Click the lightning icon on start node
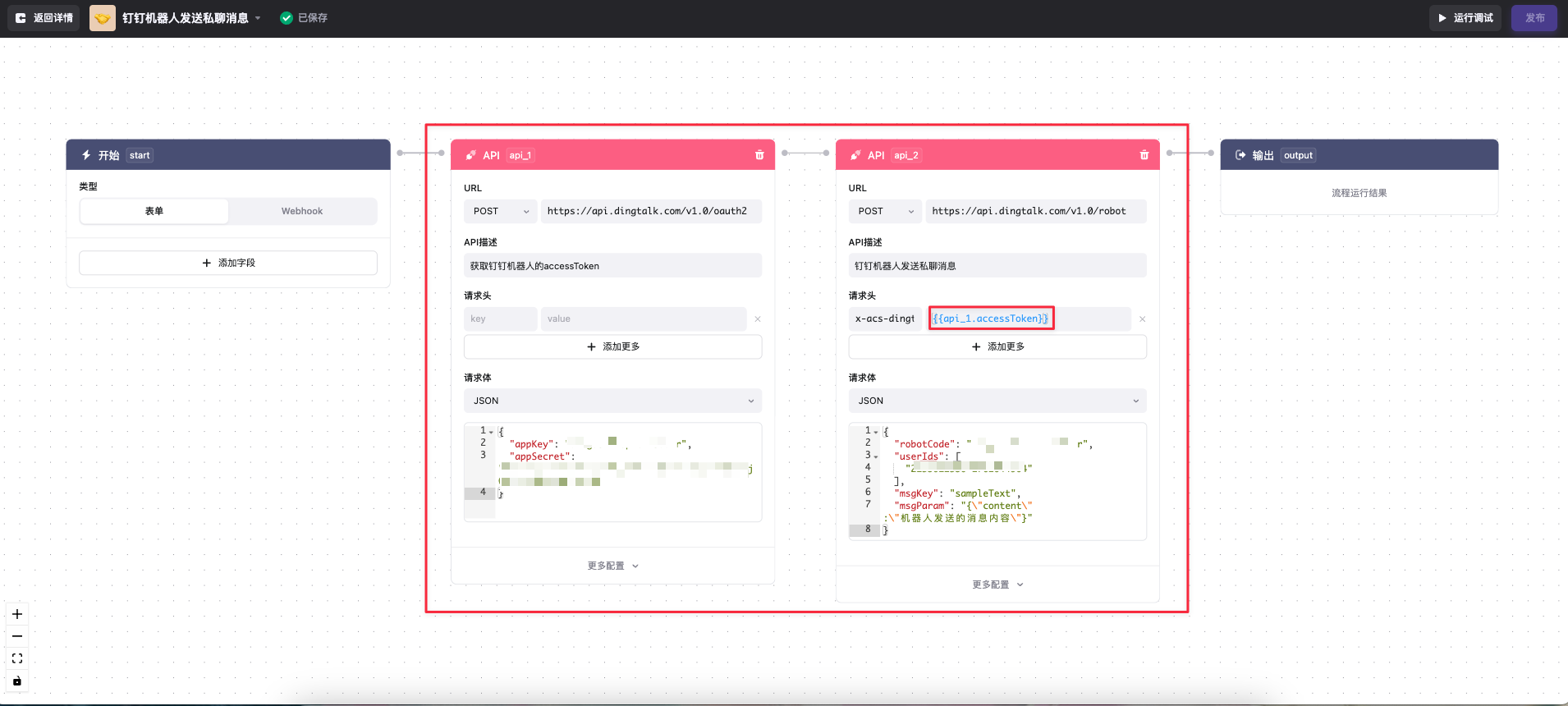The image size is (1568, 706). 86,155
